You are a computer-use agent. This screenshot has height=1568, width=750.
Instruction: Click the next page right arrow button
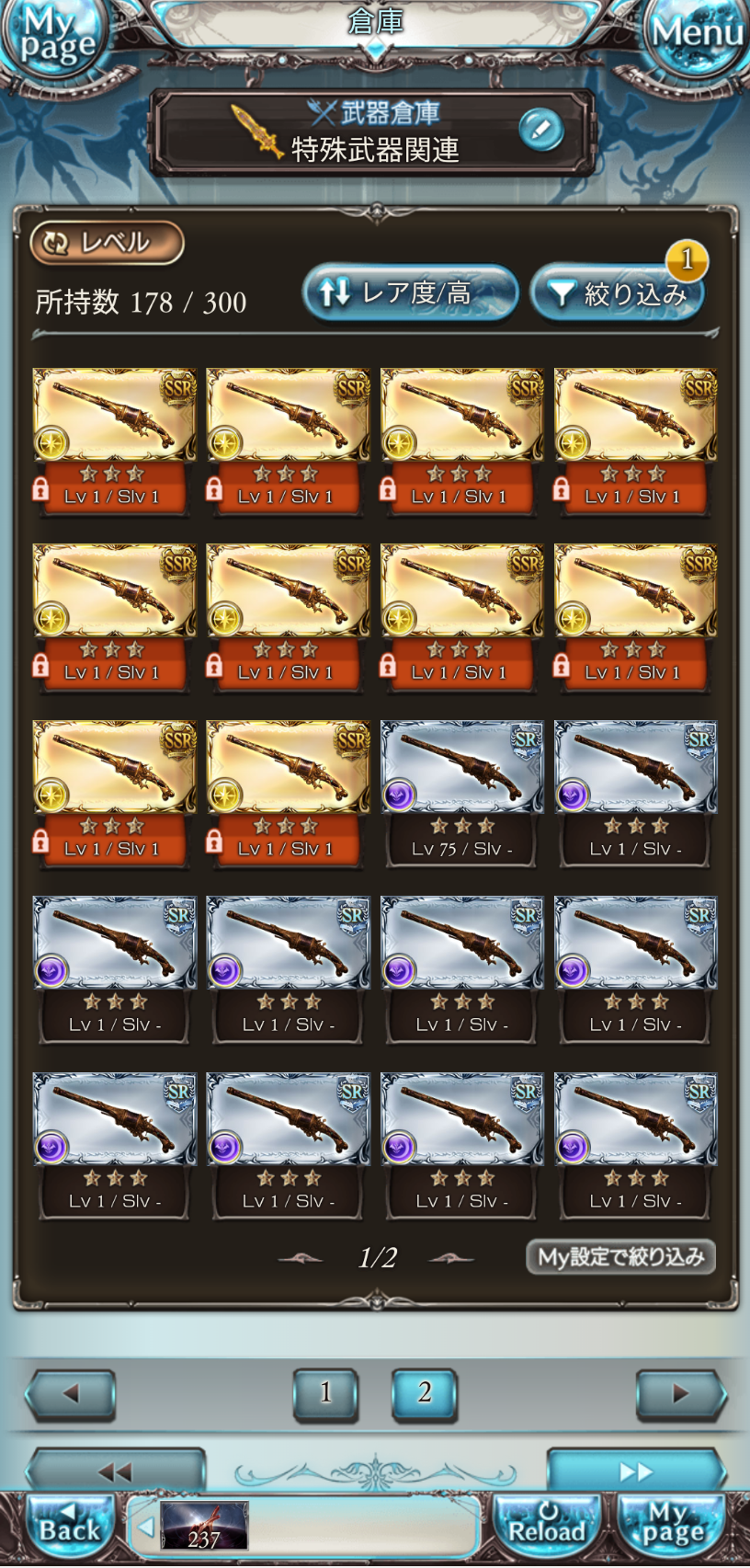[x=681, y=1394]
